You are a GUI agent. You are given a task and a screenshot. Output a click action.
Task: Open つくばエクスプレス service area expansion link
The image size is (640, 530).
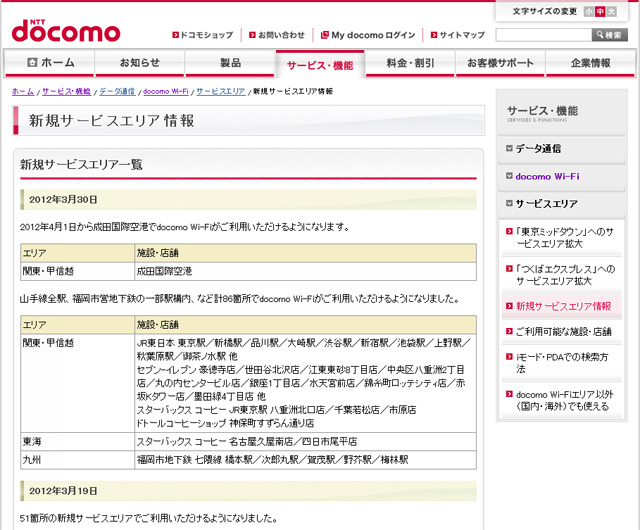point(565,275)
